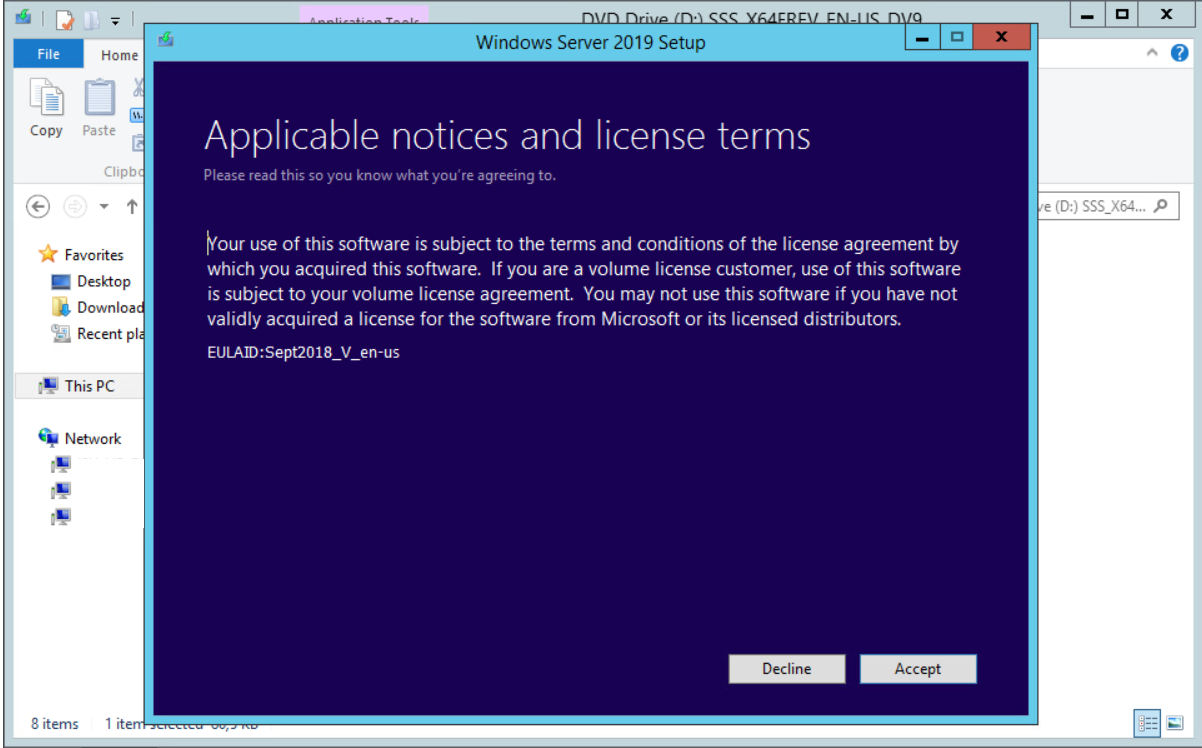Go up one folder level in Explorer

coord(132,206)
